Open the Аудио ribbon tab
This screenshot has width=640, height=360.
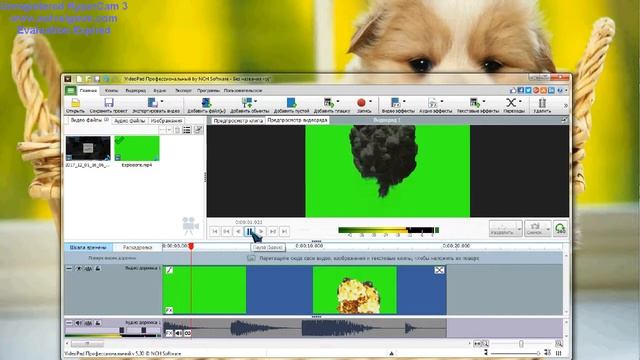coord(160,91)
